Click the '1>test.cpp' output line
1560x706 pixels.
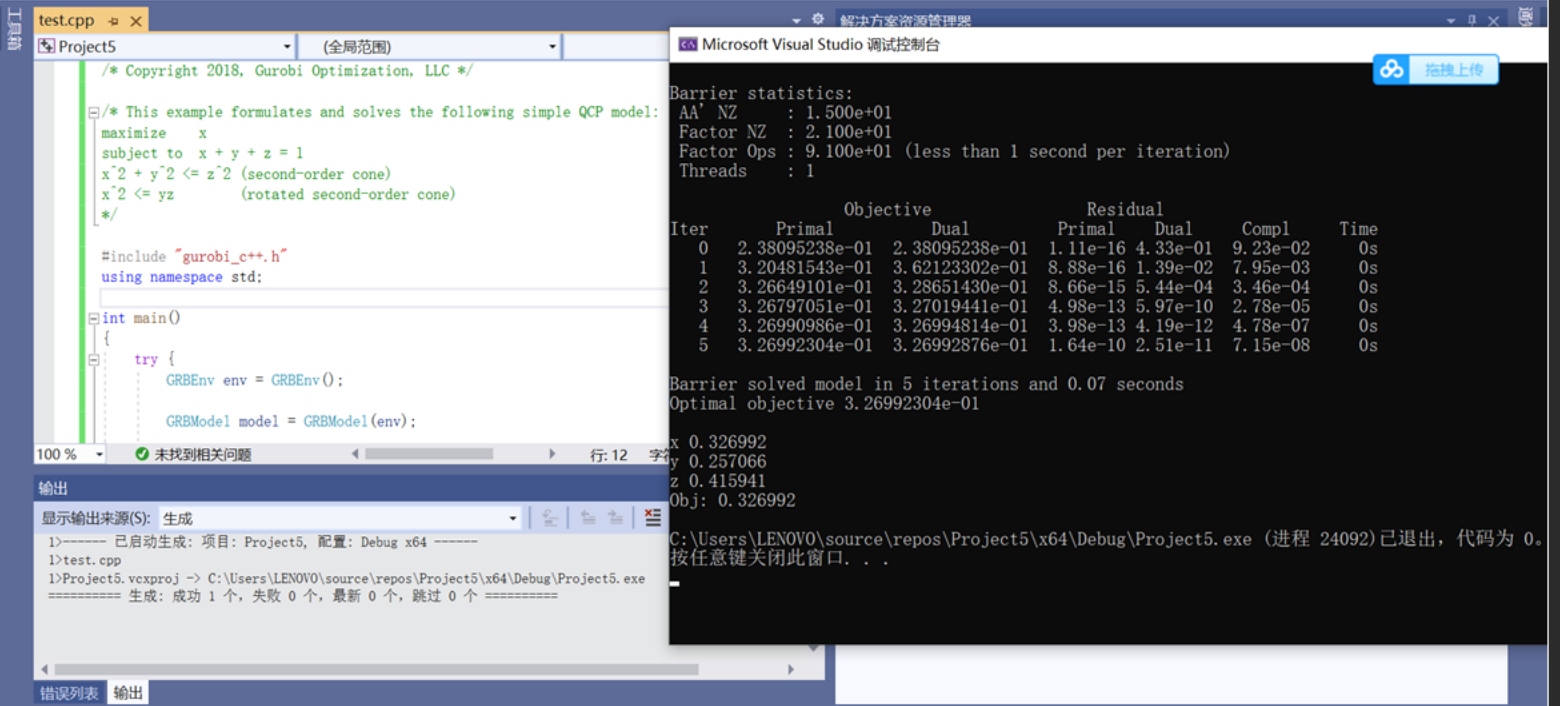click(85, 561)
